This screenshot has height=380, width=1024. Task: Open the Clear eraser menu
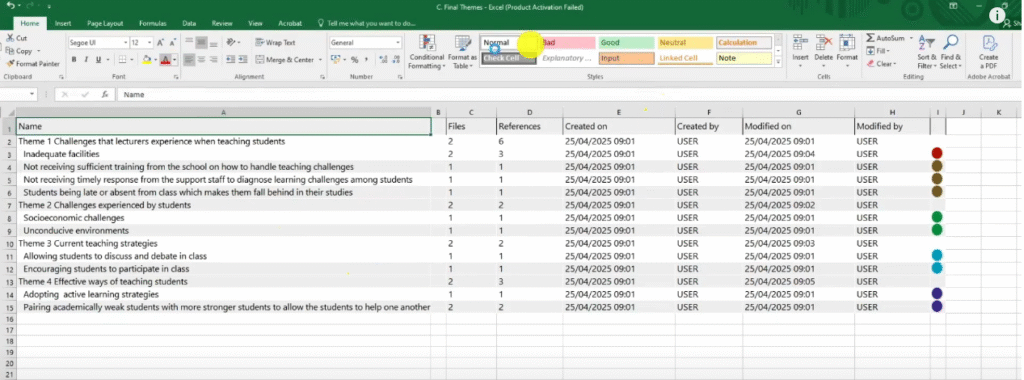[881, 64]
